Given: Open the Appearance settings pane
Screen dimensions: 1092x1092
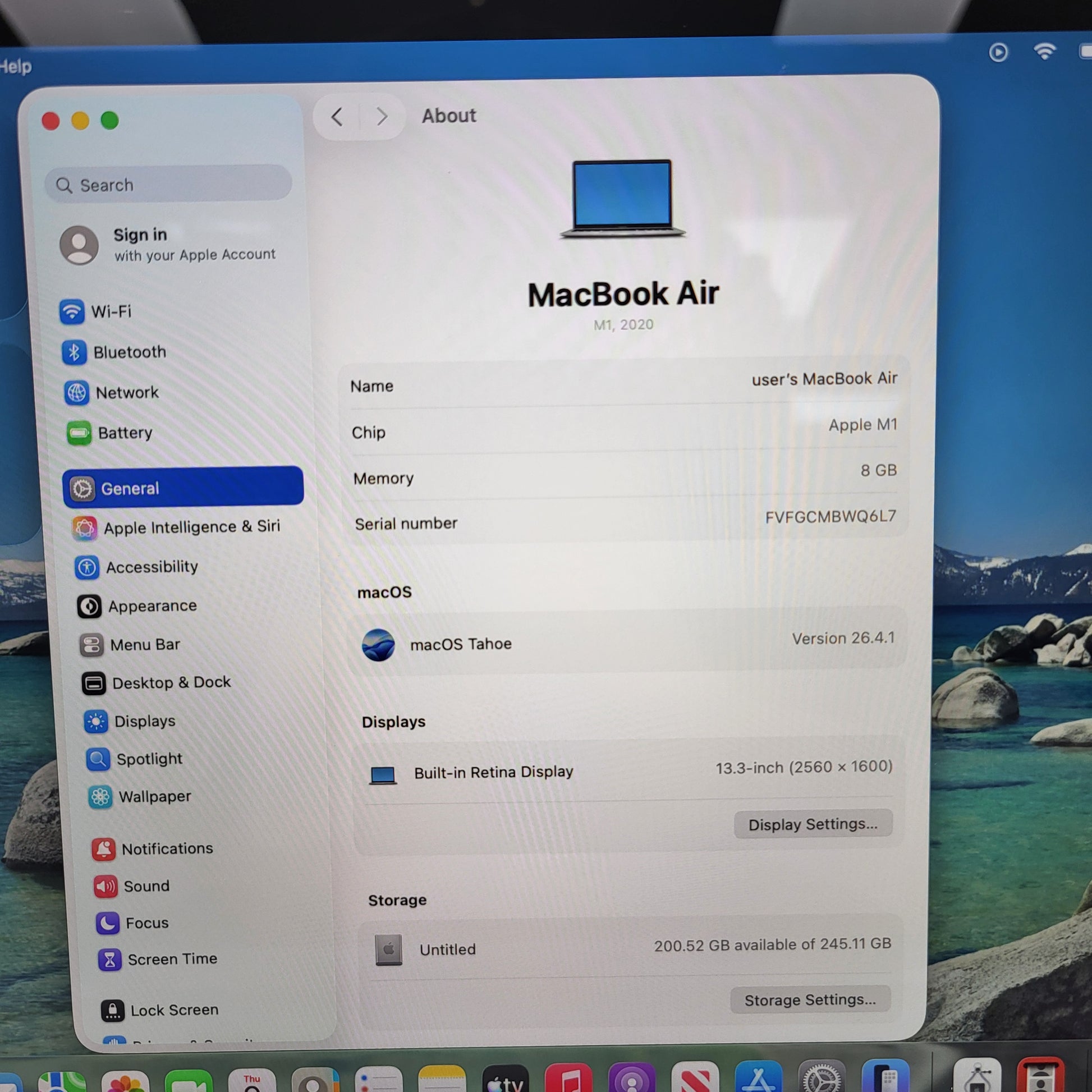Looking at the screenshot, I should [152, 606].
